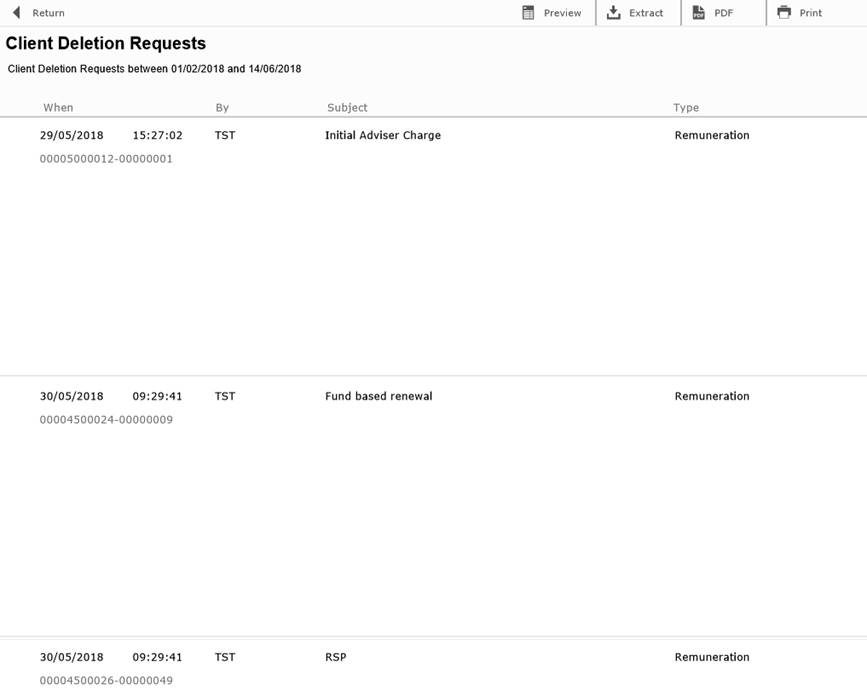This screenshot has width=867, height=696.
Task: Select Initial Adviser Charge subject
Action: coord(383,135)
